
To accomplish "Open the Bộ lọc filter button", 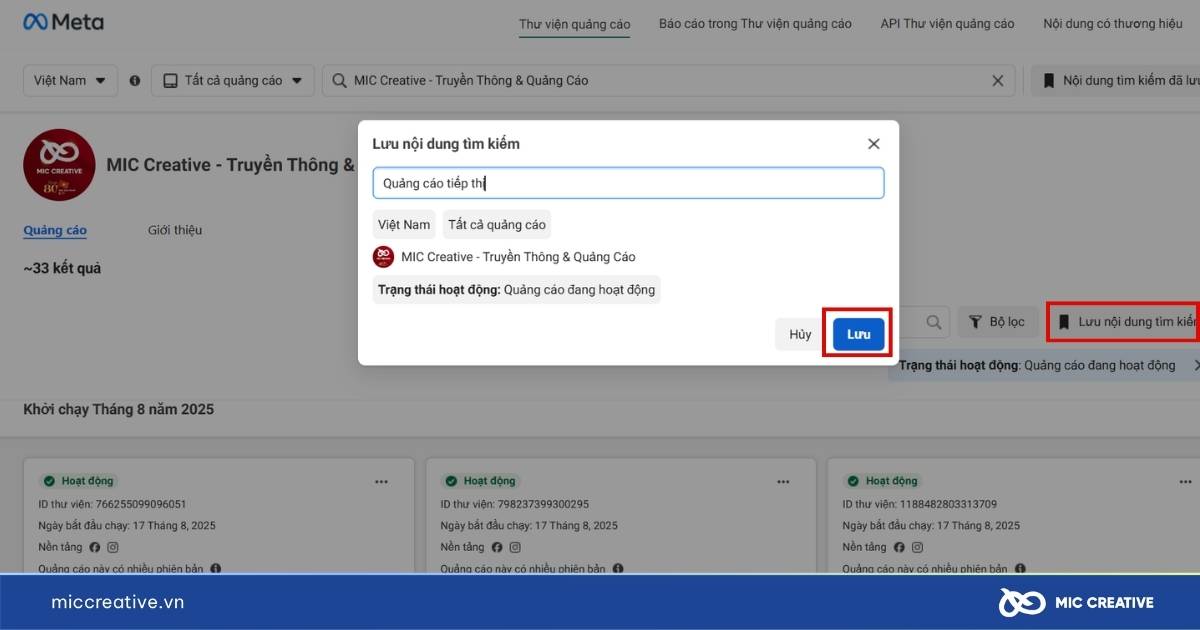I will [x=997, y=322].
